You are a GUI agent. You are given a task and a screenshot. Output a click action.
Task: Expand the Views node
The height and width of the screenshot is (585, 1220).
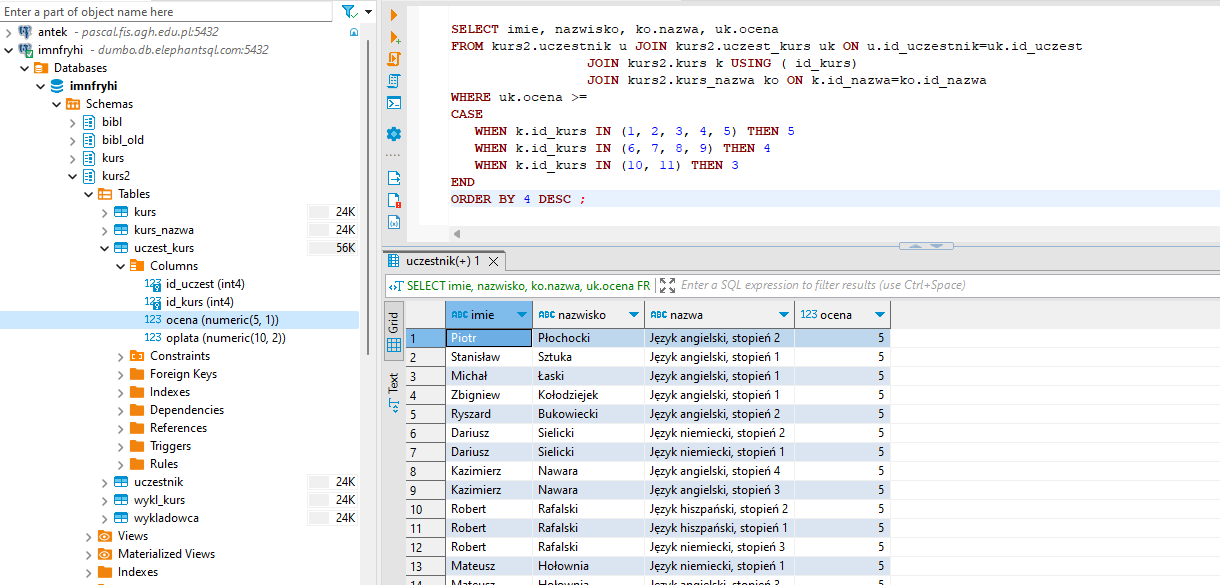[89, 536]
